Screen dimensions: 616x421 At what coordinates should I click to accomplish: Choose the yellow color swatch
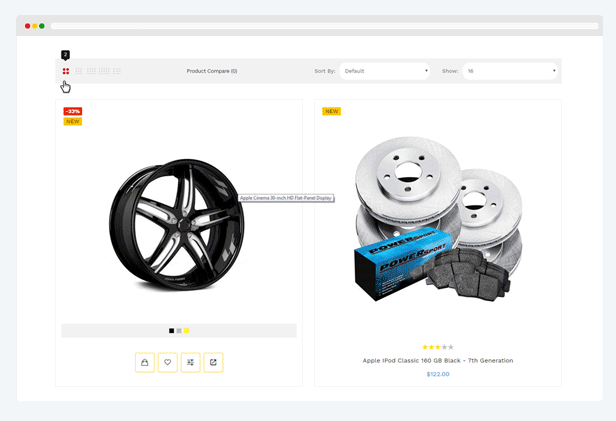click(x=186, y=331)
